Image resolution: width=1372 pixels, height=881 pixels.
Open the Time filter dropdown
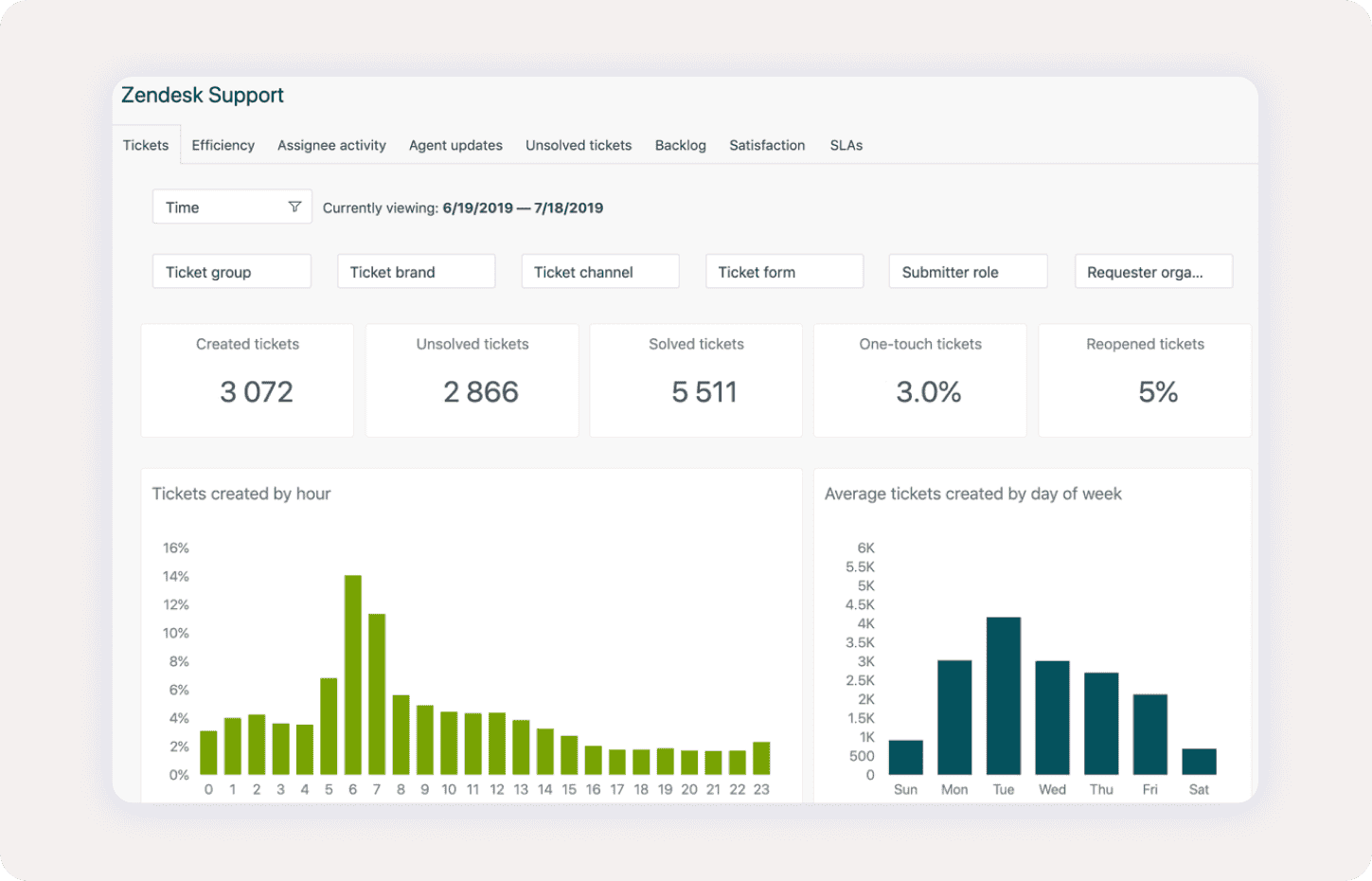(233, 207)
